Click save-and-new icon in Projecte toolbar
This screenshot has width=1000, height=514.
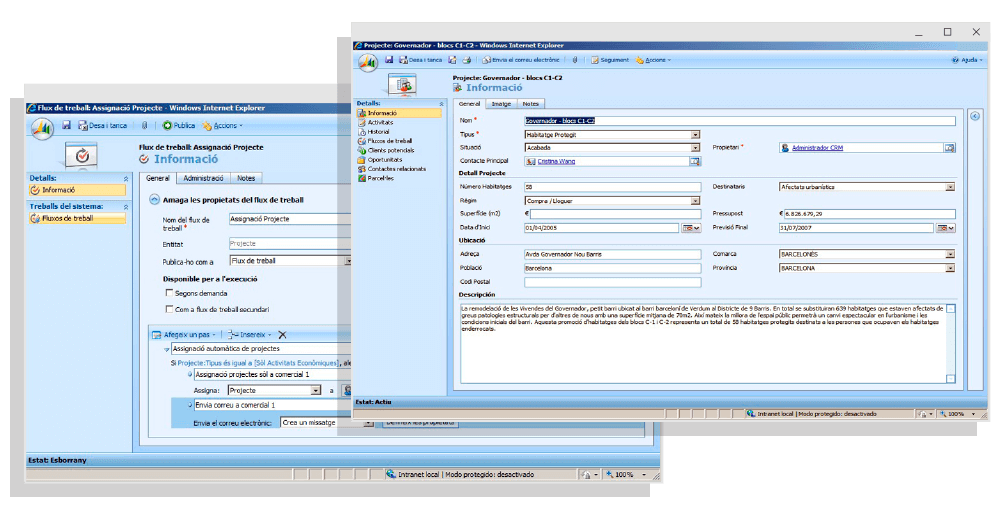click(x=452, y=60)
